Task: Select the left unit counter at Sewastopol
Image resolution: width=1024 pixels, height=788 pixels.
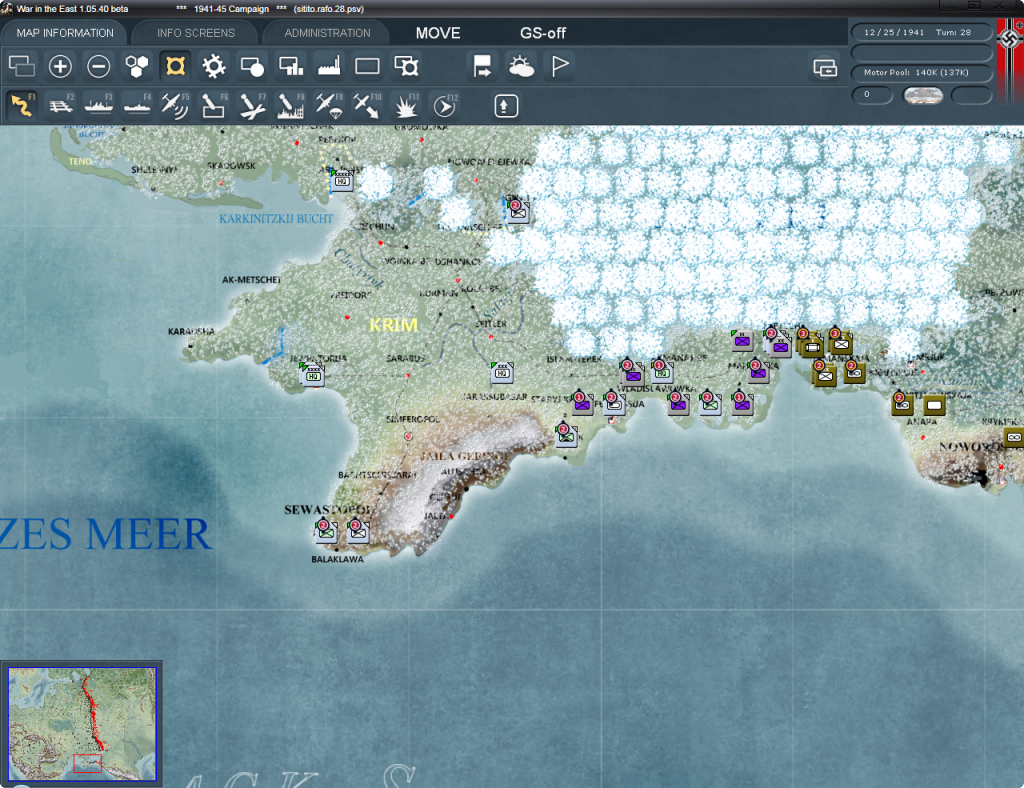Action: [326, 531]
